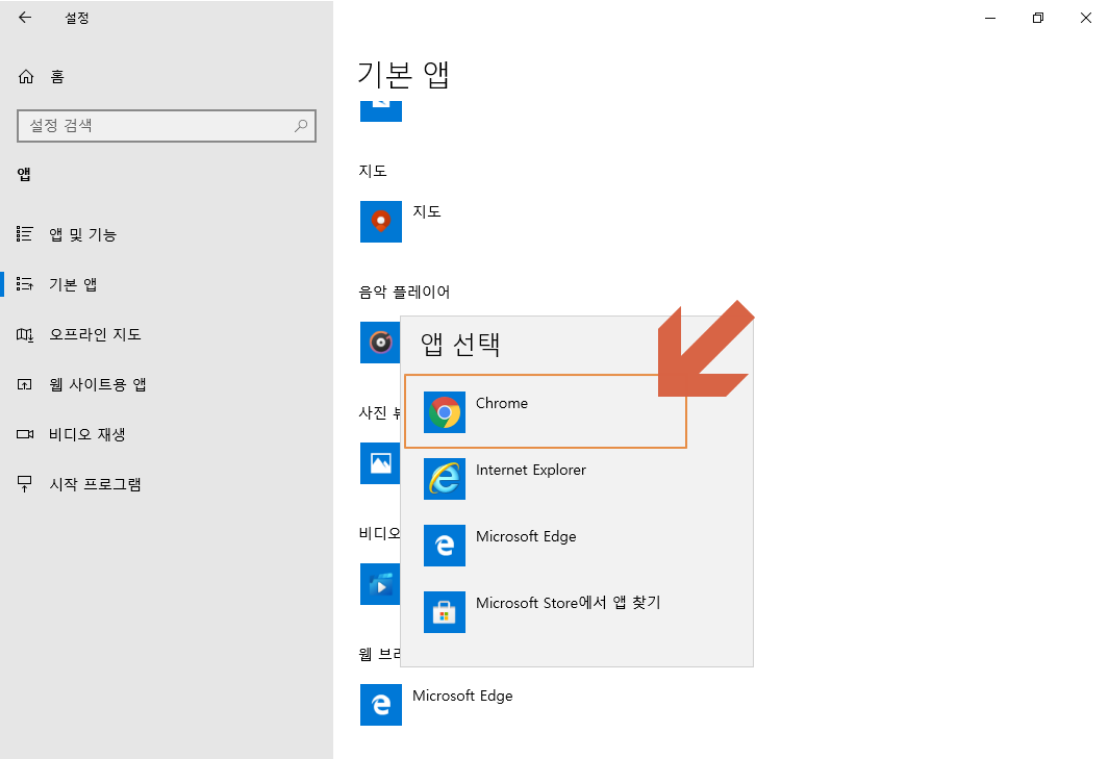1110x759 pixels.
Task: Click the 앱 선택 popup title
Action: click(x=461, y=344)
